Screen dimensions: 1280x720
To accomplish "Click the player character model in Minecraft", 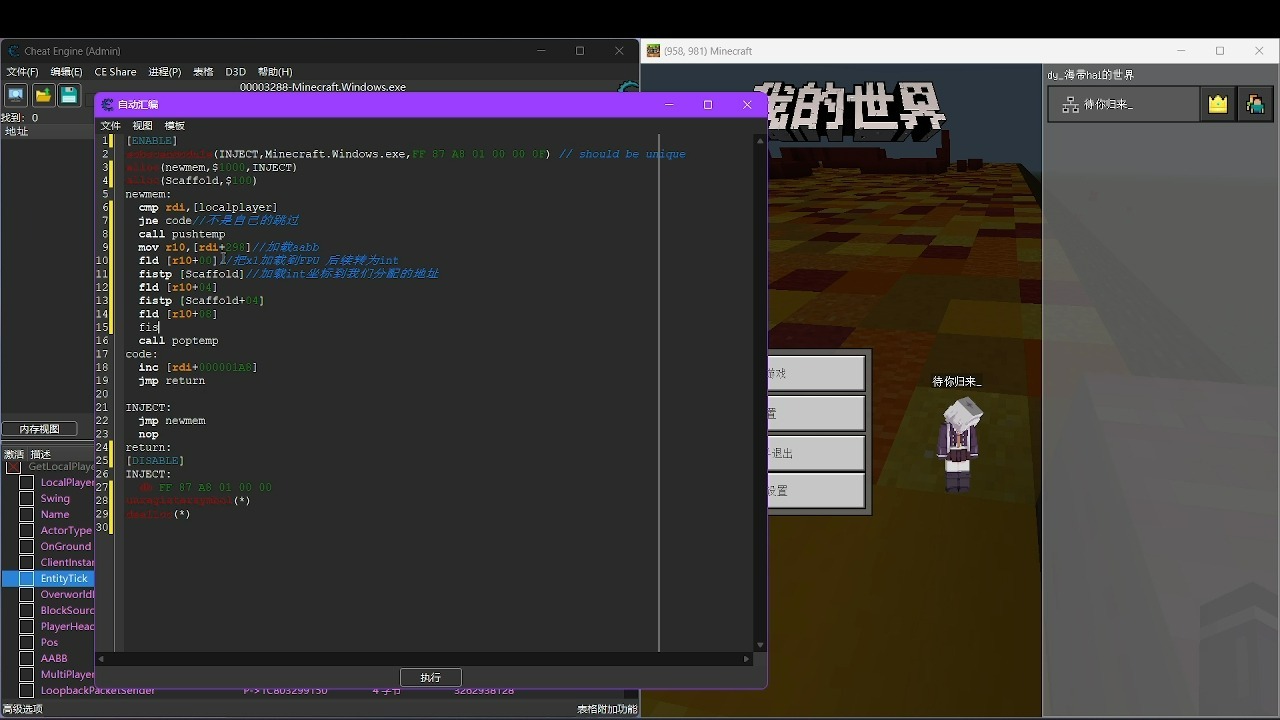I will click(958, 443).
